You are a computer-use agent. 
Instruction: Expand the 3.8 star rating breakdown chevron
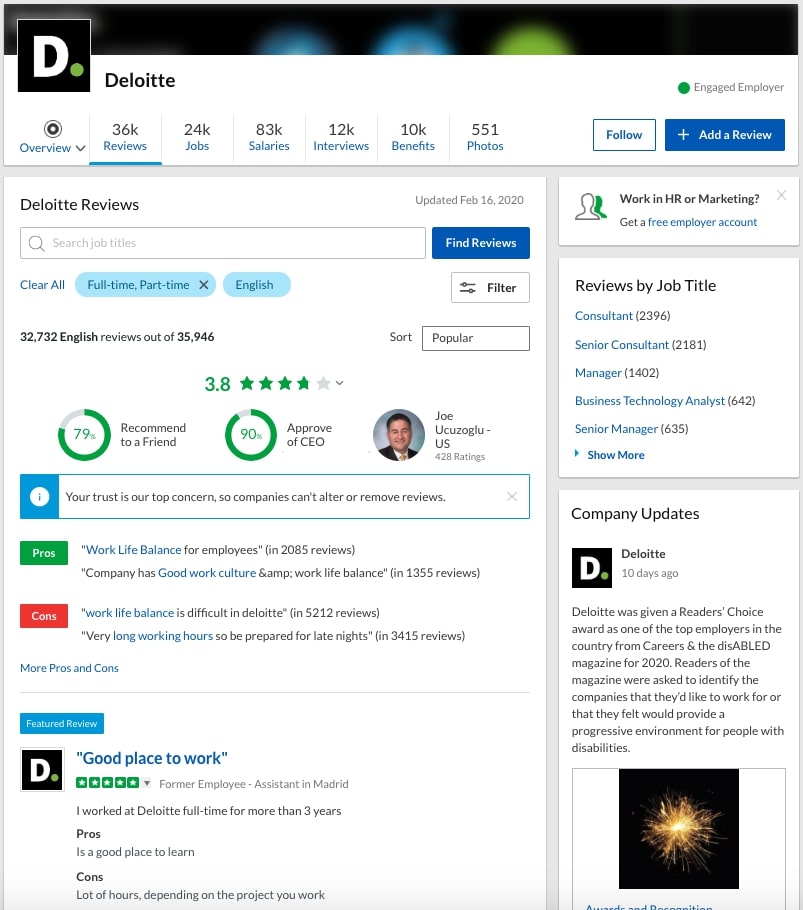tap(339, 383)
